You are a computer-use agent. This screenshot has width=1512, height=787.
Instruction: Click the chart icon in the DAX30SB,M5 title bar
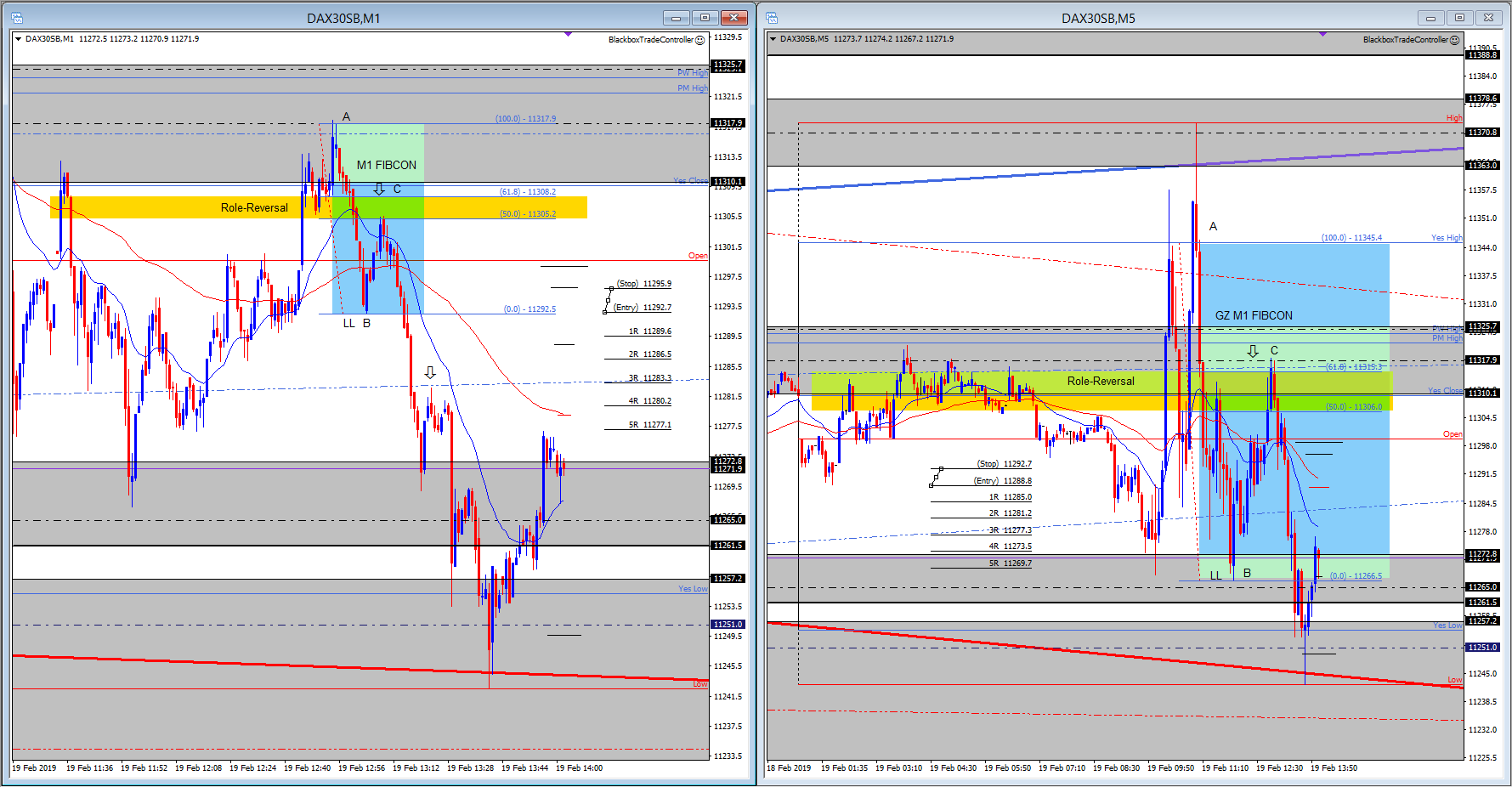[x=772, y=18]
